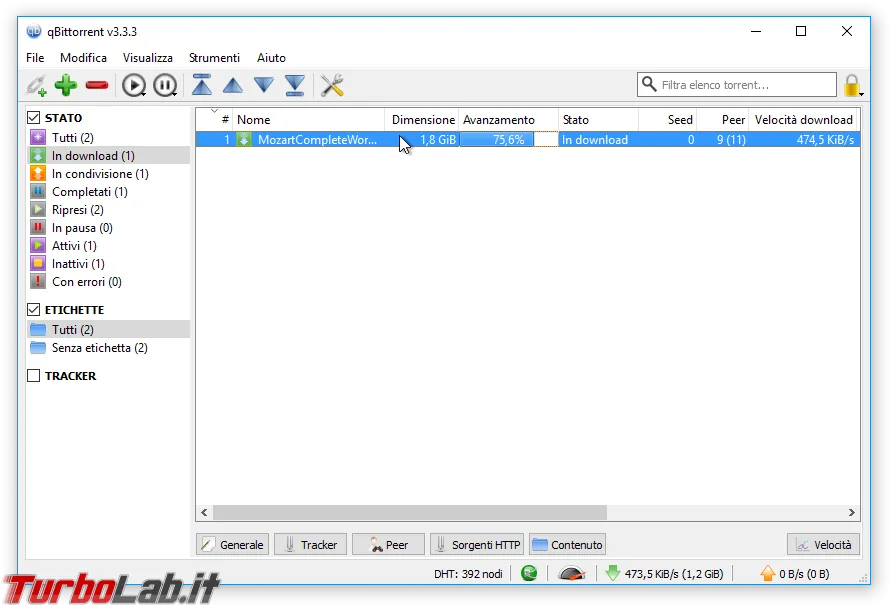
Task: Click the horizontal scrollbar thumb
Action: [x=410, y=512]
